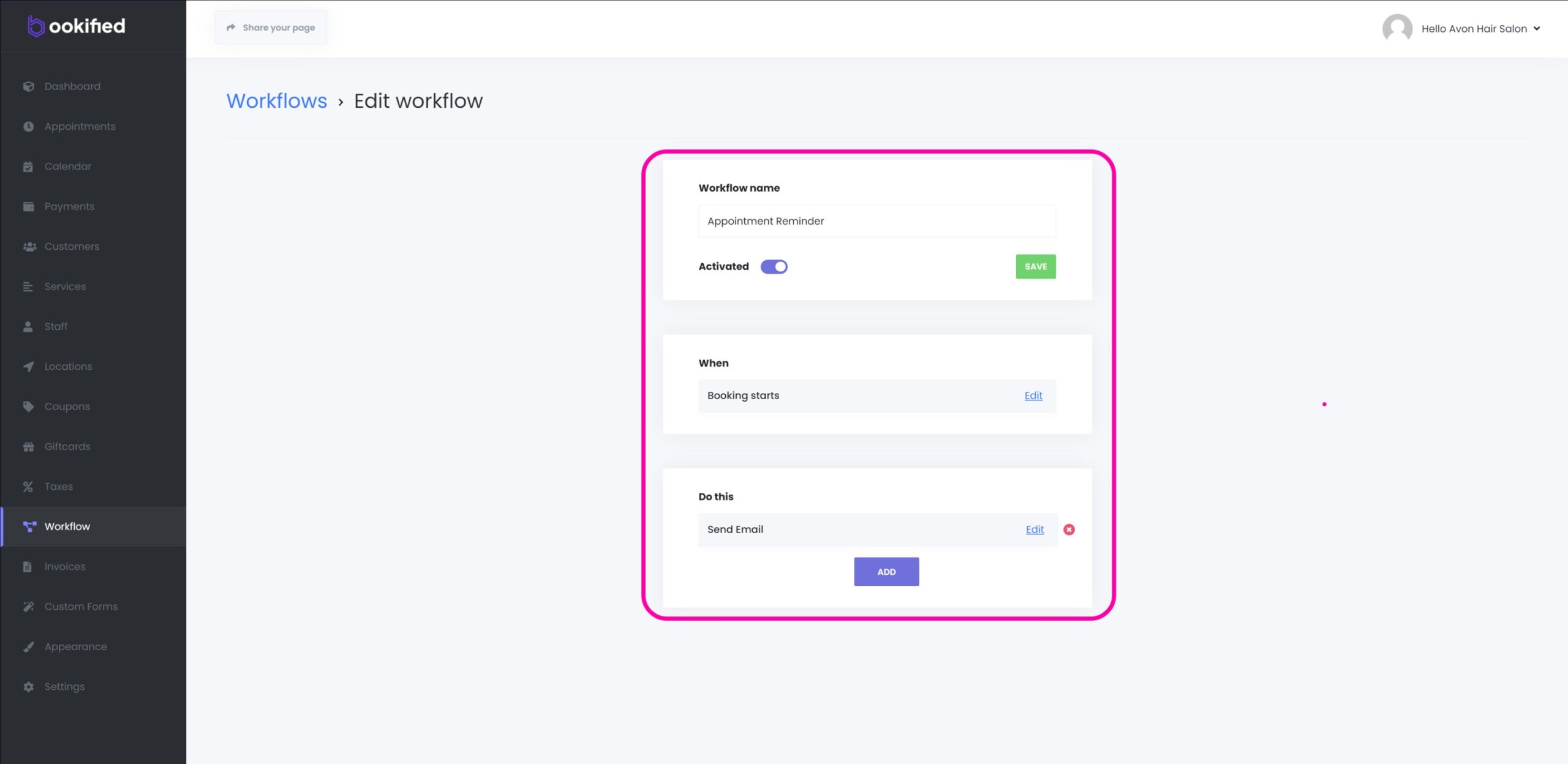Click the green SAVE button
This screenshot has width=1568, height=764.
point(1035,267)
